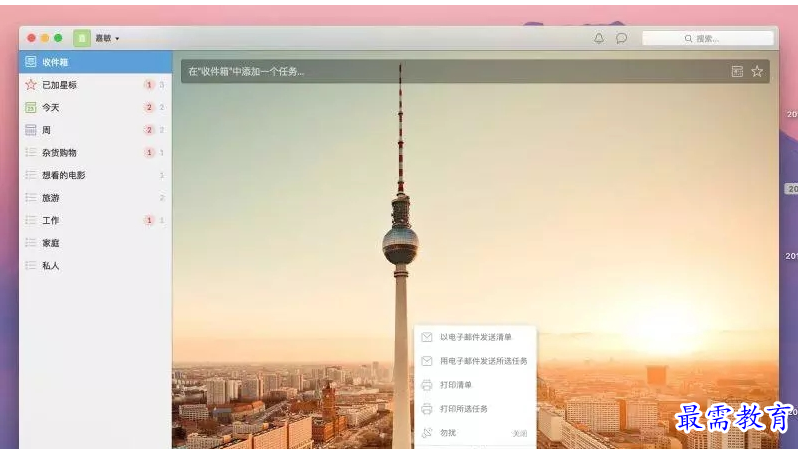Set a due date in add-task bar
799x449 pixels.
(x=737, y=71)
